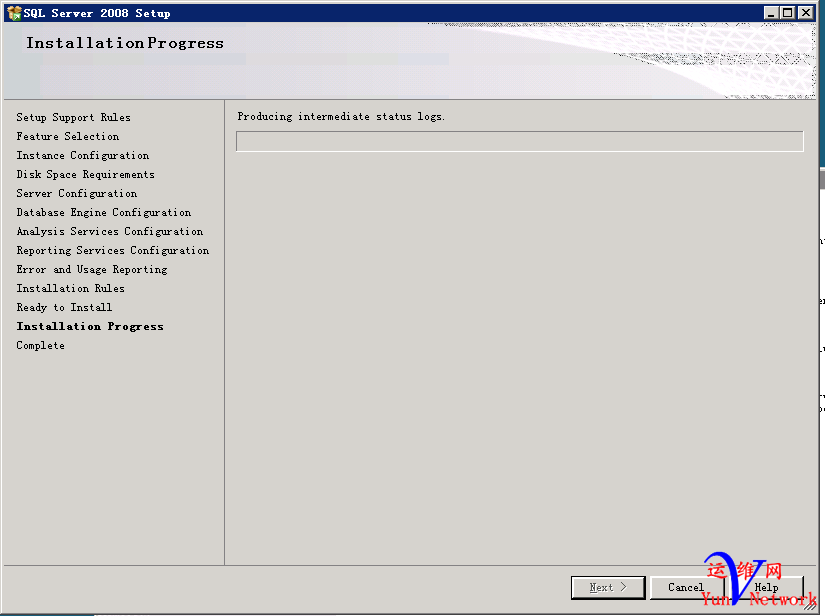This screenshot has width=825, height=616.
Task: Click the Next button
Action: pos(608,587)
